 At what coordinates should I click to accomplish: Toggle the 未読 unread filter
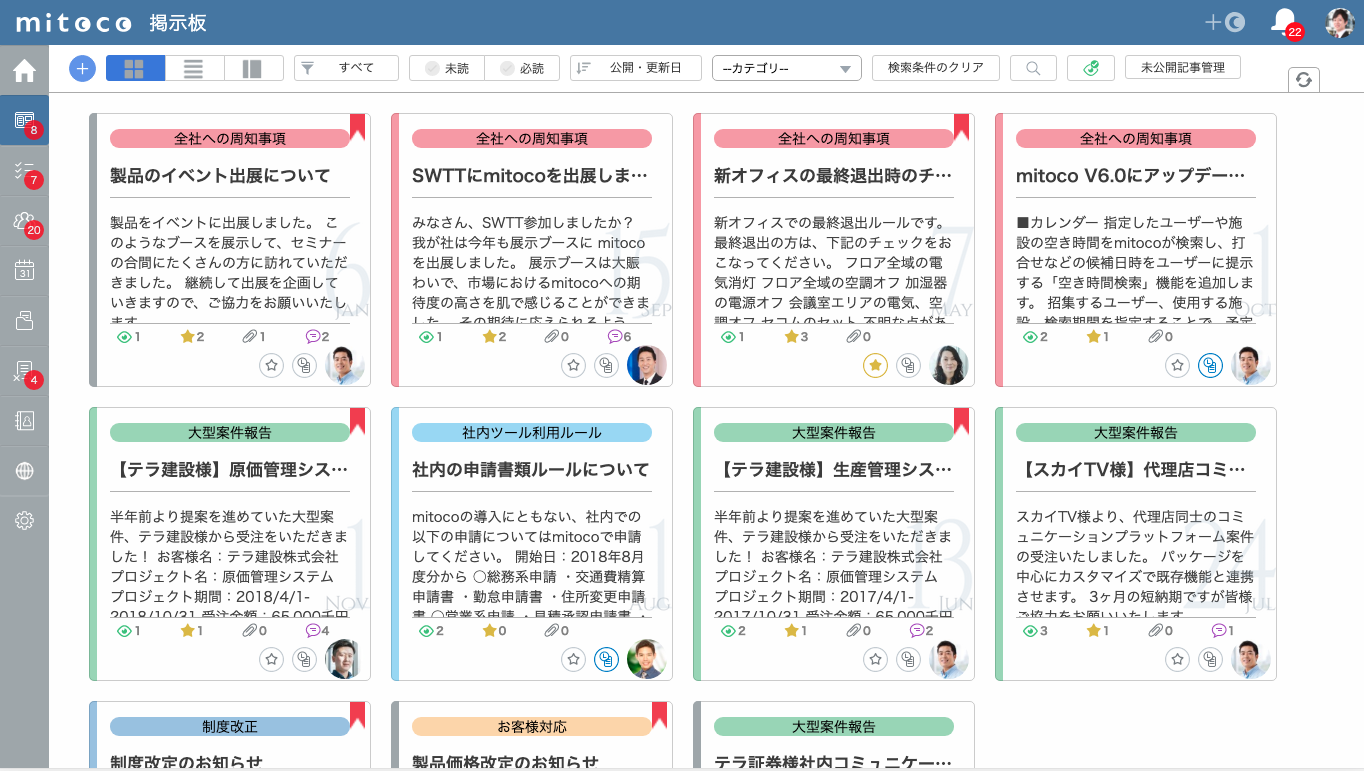[445, 67]
